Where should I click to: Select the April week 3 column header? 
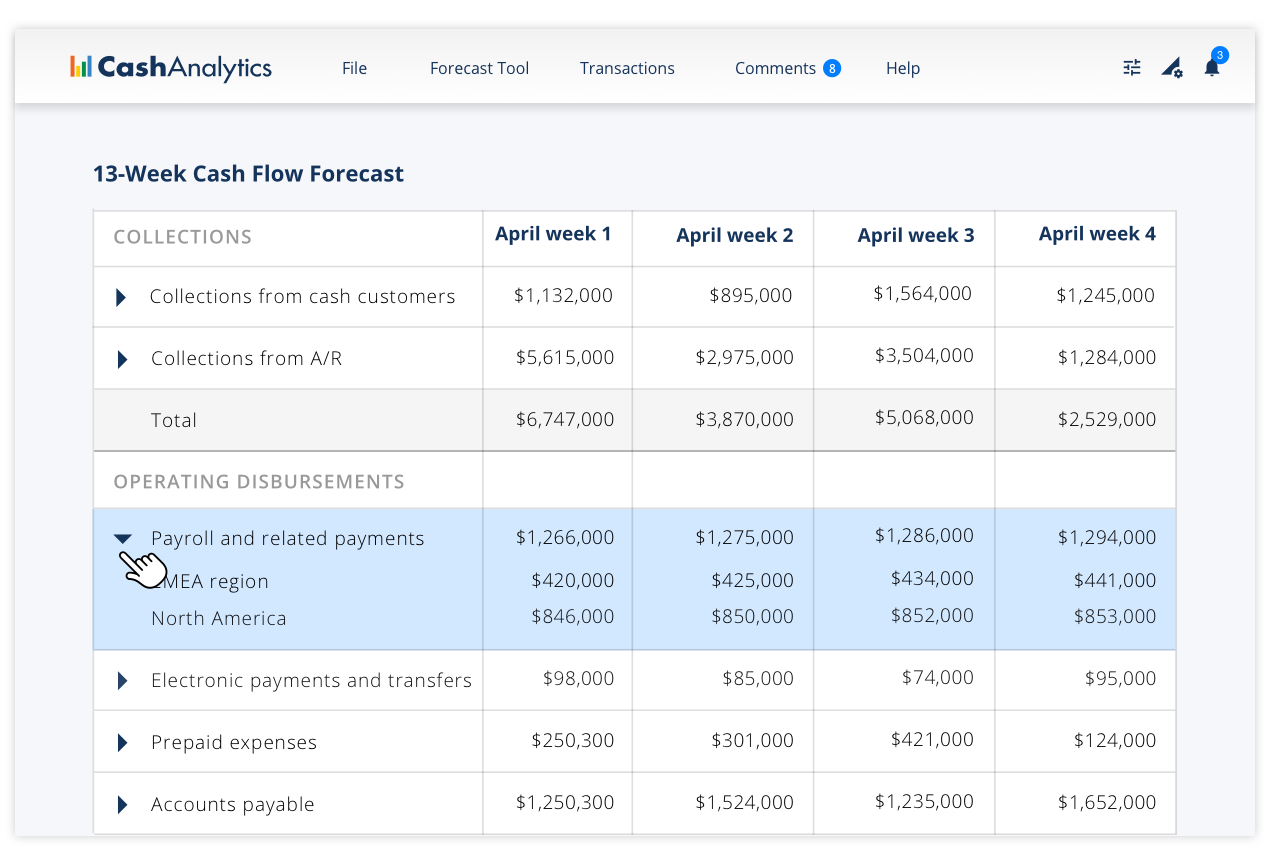916,236
